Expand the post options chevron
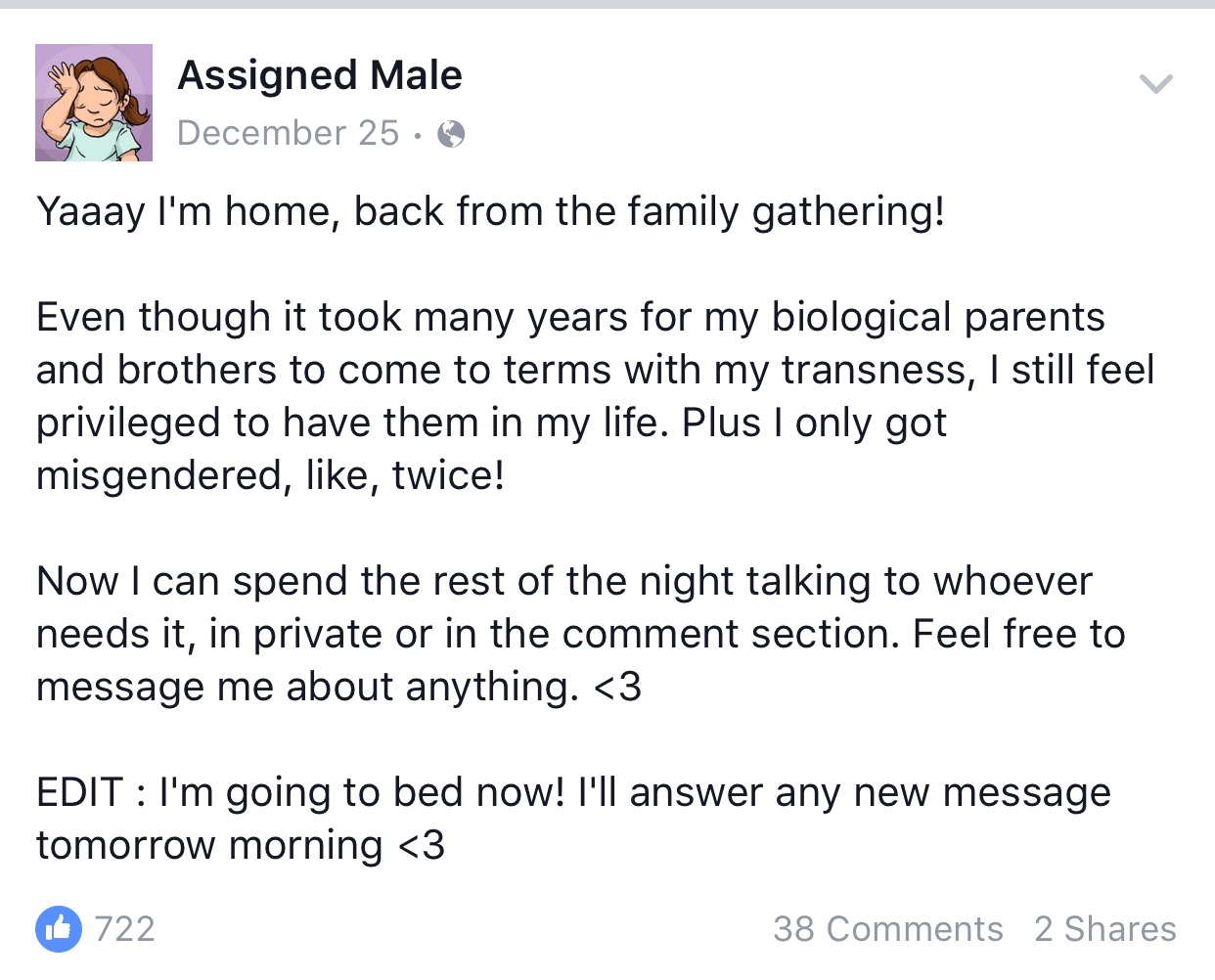Screen dimensions: 1215x980 [x=1156, y=84]
